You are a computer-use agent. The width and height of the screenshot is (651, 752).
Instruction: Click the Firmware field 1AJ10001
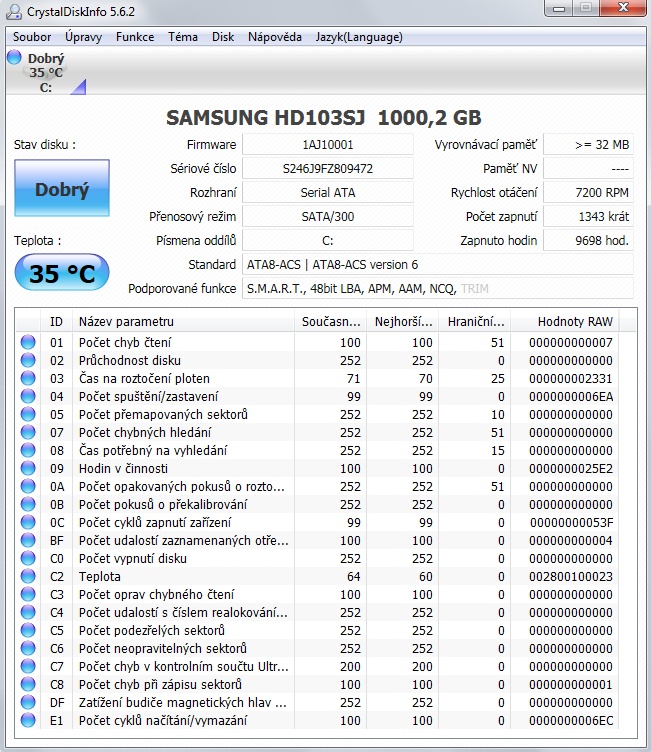tap(328, 144)
